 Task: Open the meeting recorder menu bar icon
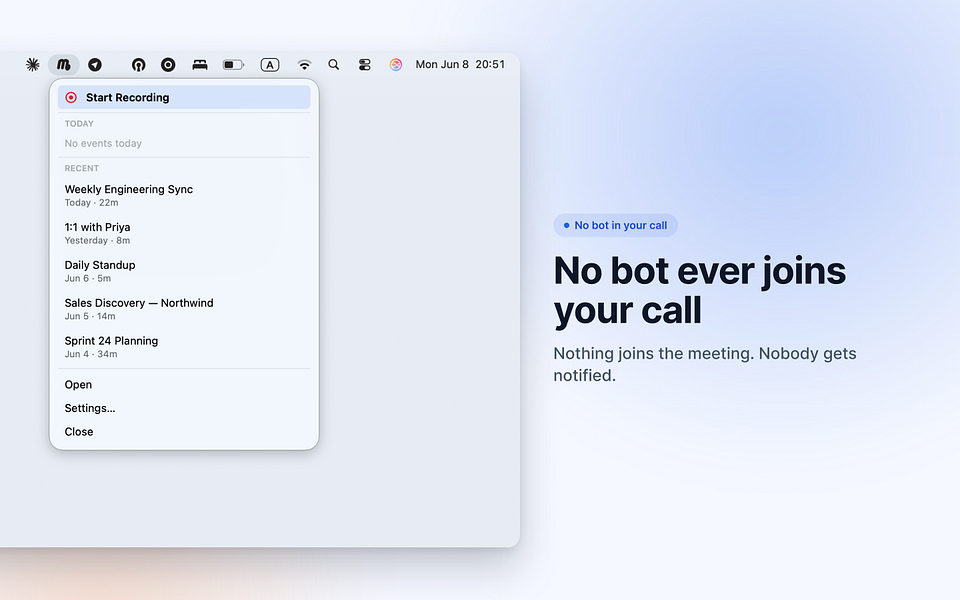64,64
